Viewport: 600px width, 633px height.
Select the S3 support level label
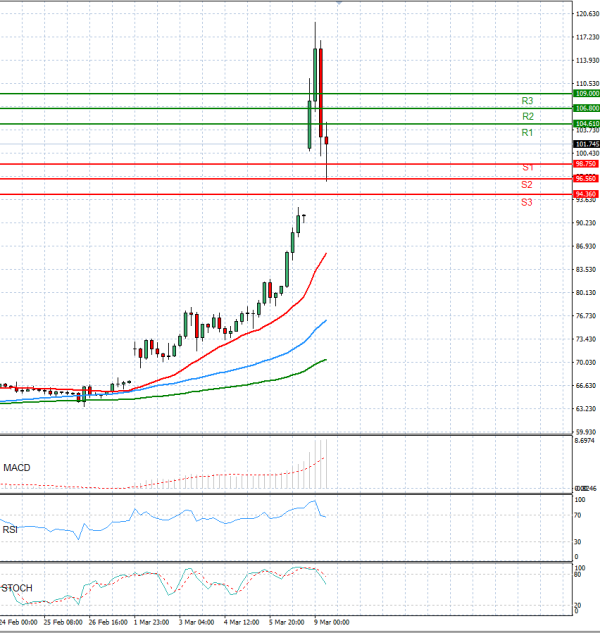click(527, 203)
